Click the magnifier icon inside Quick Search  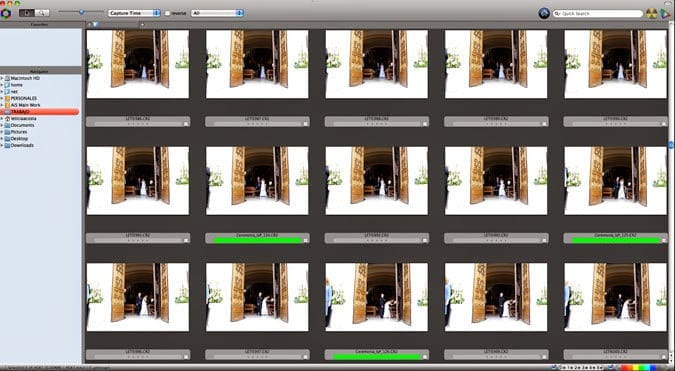(x=558, y=14)
